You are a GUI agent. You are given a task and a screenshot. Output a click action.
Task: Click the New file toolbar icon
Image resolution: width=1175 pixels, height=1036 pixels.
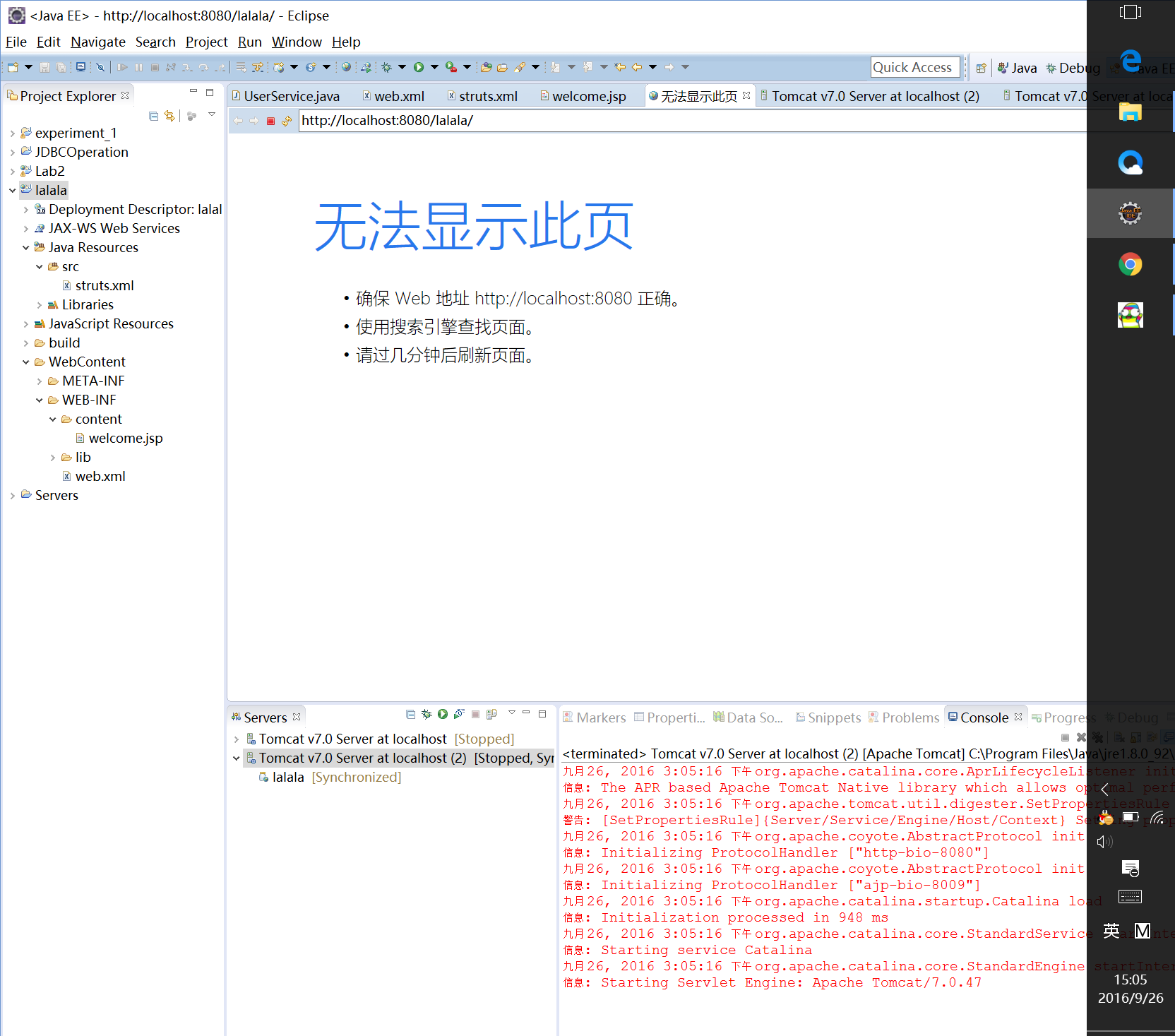13,67
